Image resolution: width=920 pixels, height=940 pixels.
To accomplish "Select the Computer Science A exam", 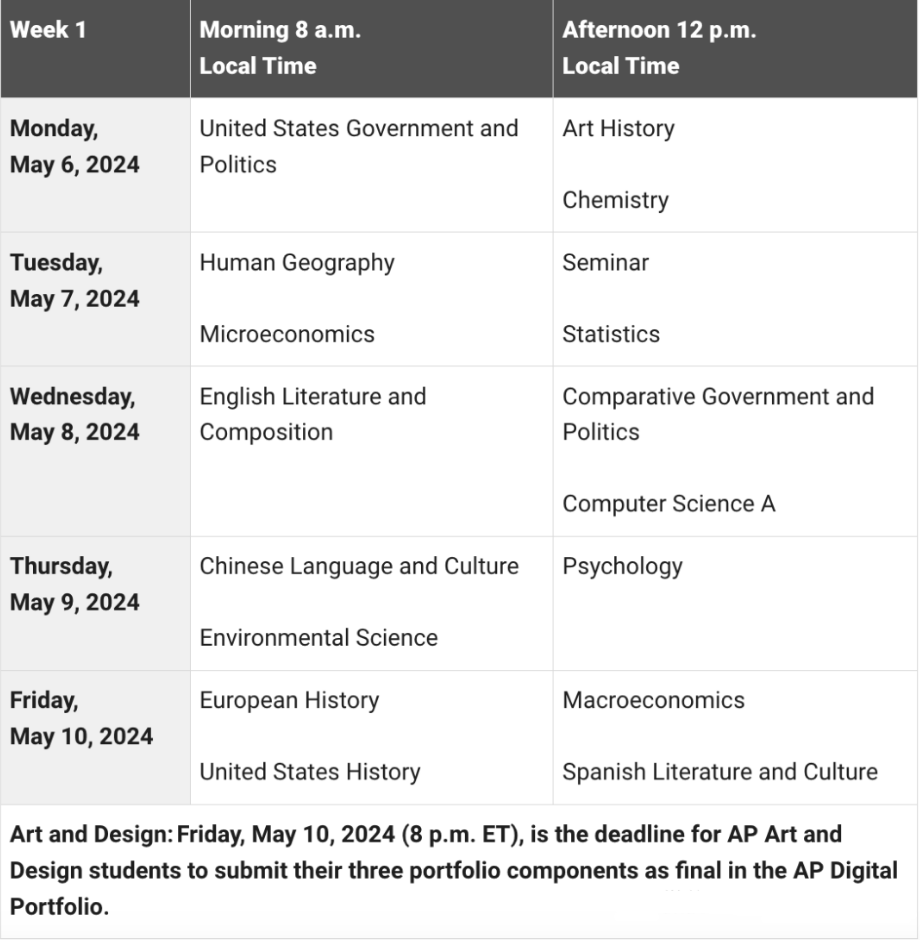I will [668, 504].
